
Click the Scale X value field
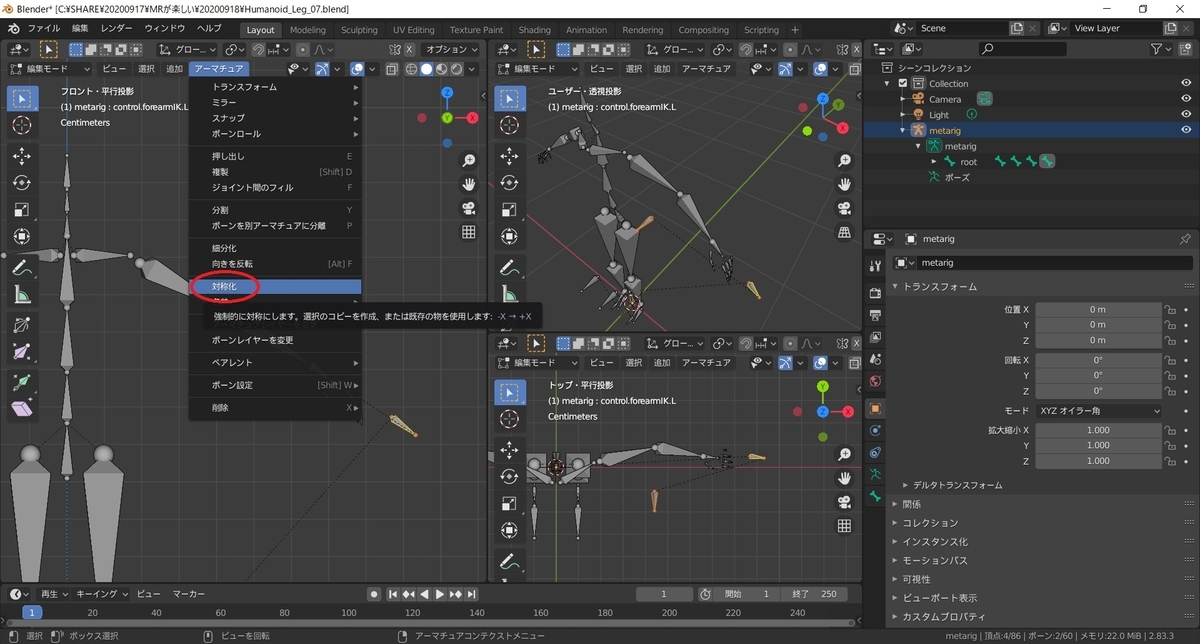tap(1097, 430)
